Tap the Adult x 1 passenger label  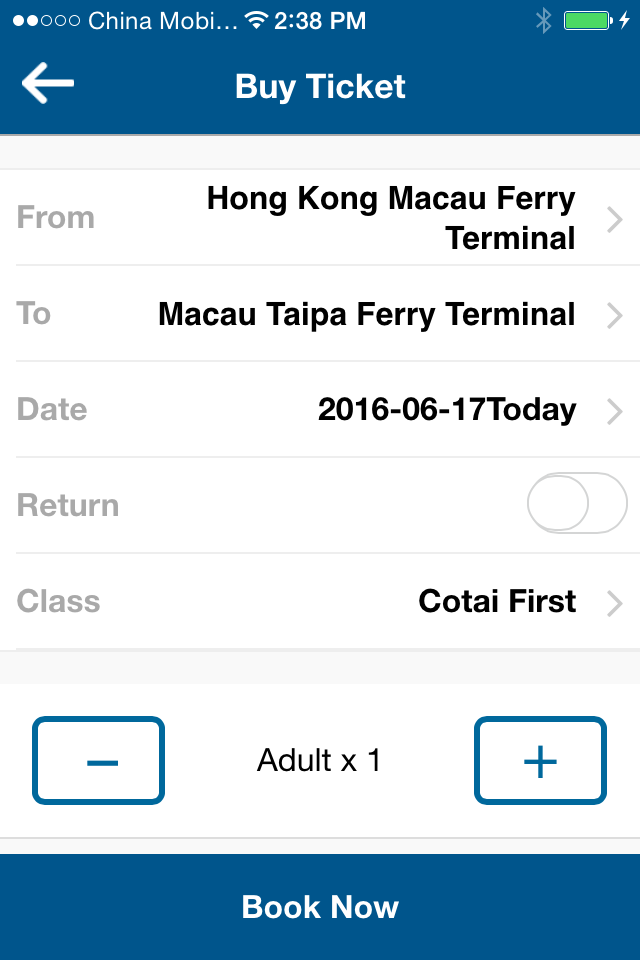[319, 761]
